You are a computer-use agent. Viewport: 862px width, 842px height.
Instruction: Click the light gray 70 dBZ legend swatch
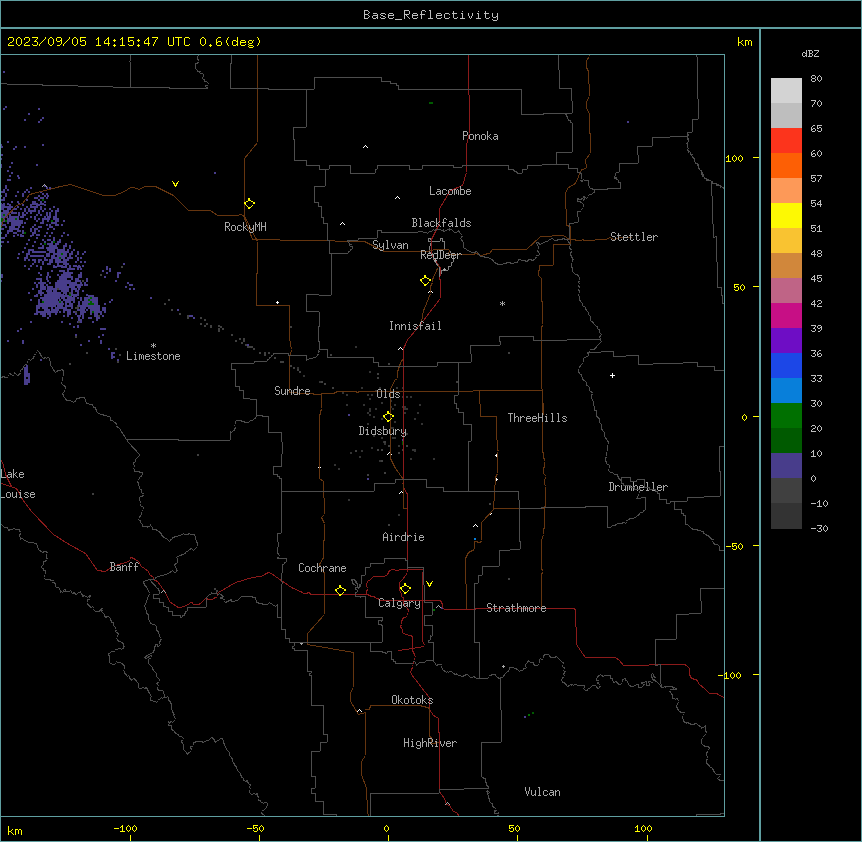tap(786, 91)
